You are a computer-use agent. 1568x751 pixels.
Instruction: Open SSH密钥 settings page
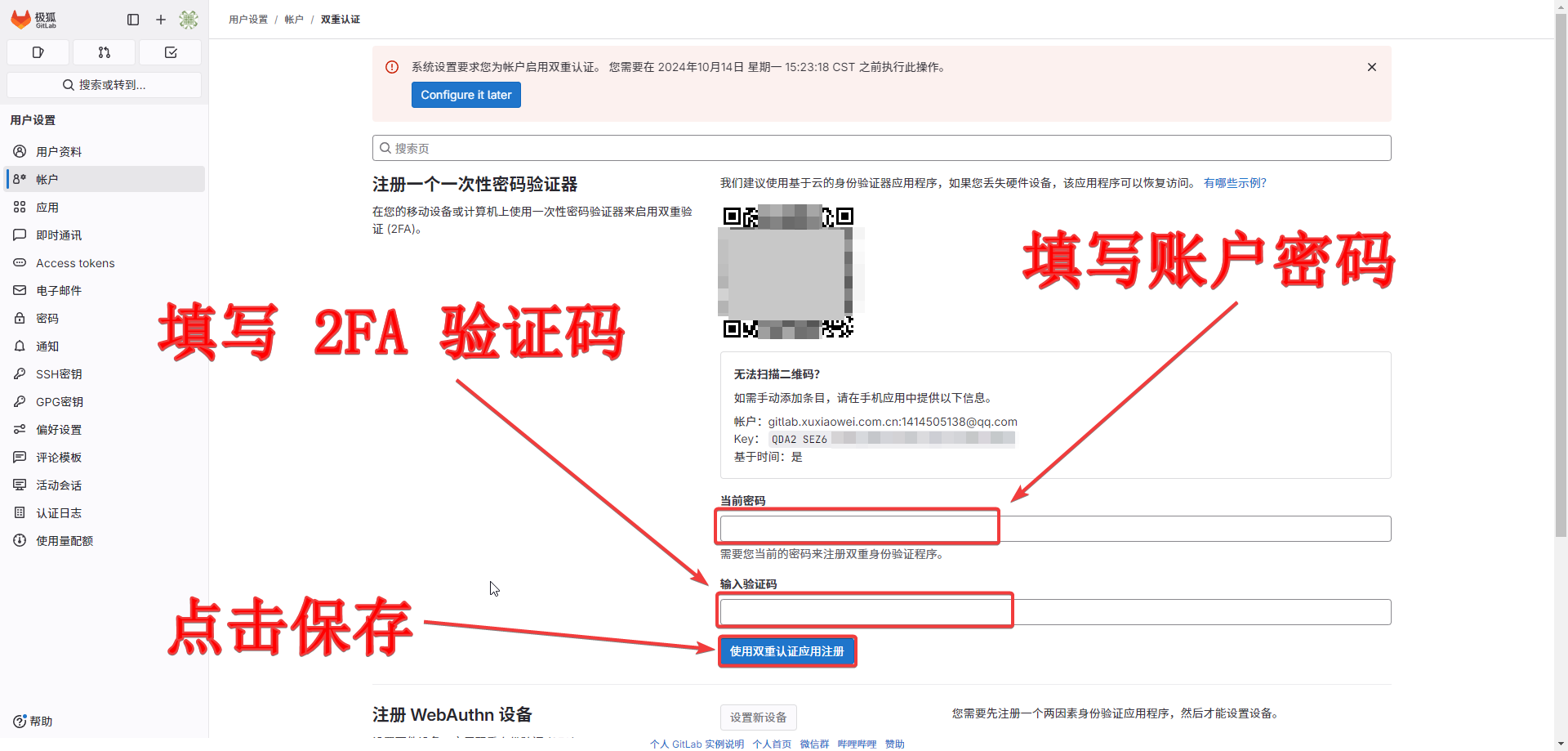click(59, 374)
